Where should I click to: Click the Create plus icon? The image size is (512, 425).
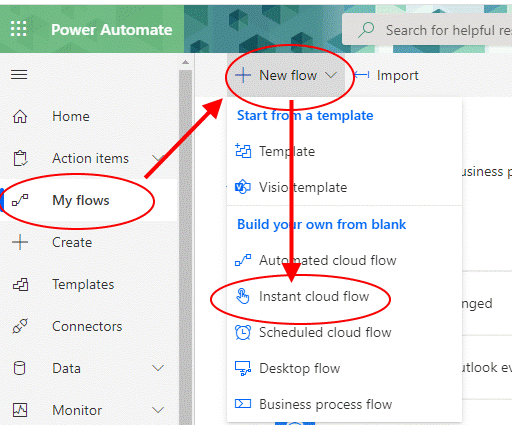(x=20, y=242)
